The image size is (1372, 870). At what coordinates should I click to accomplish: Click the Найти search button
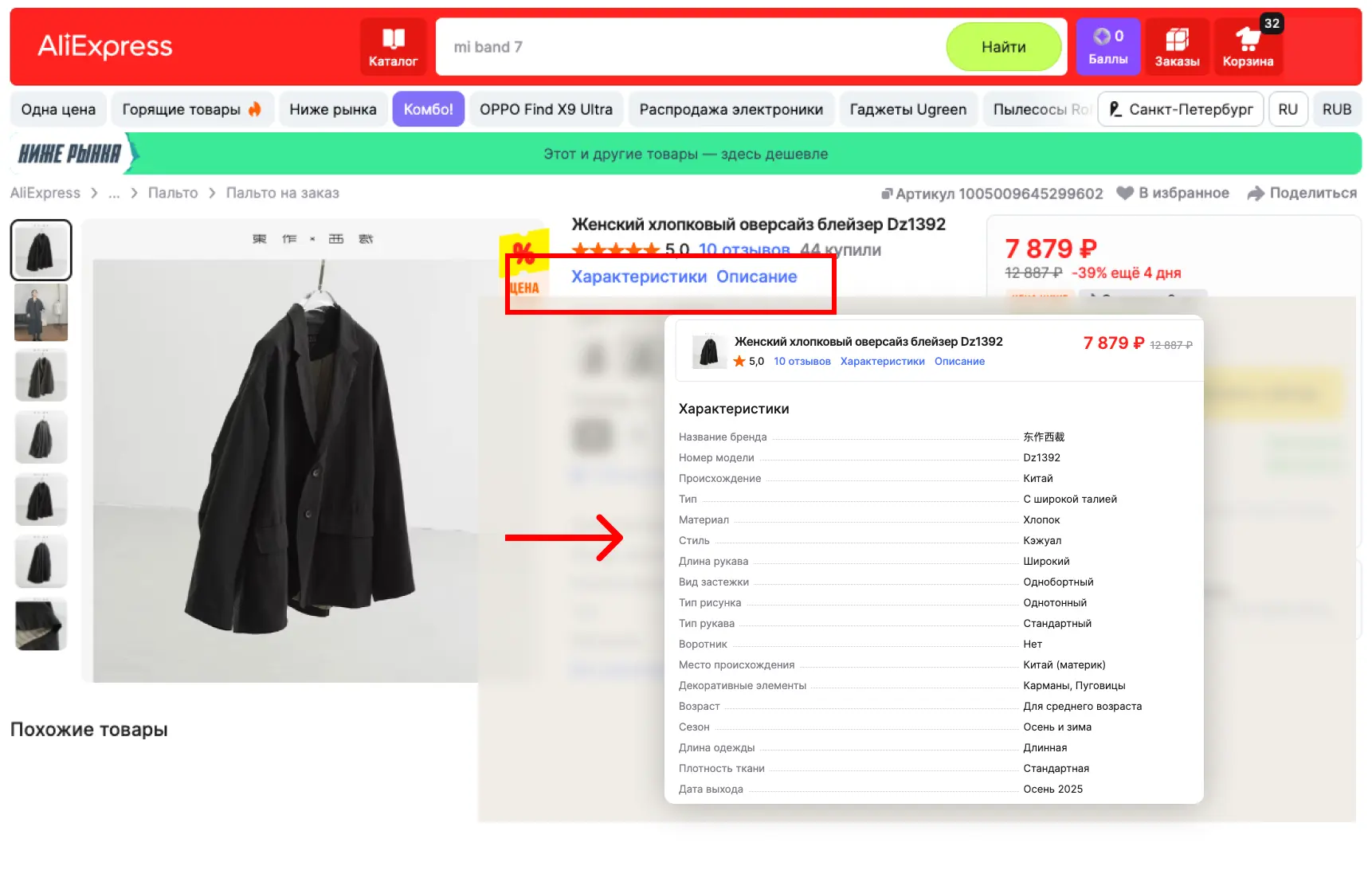[x=1003, y=47]
